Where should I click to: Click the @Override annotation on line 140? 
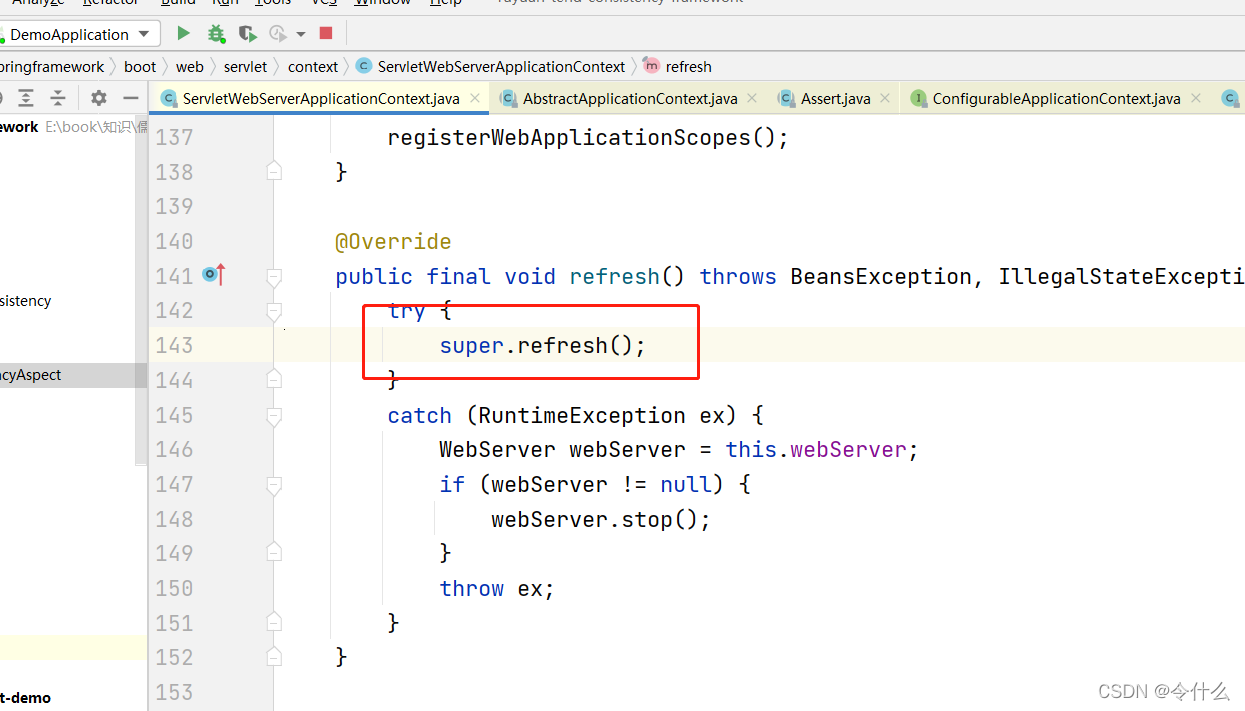[393, 242]
